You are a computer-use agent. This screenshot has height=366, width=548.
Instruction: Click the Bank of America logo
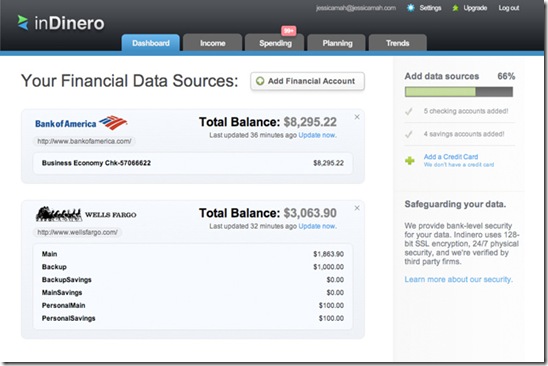[81, 123]
